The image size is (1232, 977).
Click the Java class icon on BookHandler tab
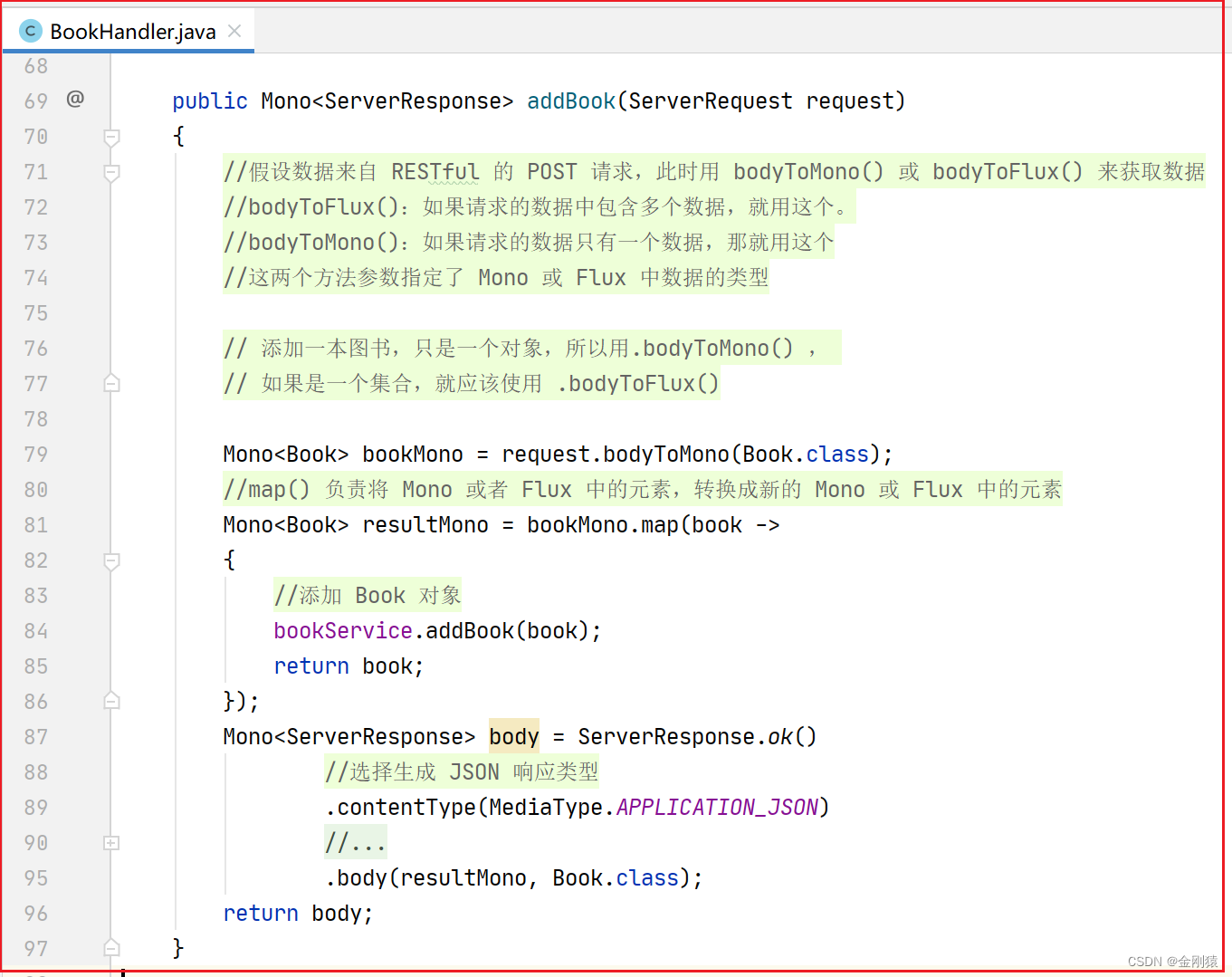pos(31,32)
